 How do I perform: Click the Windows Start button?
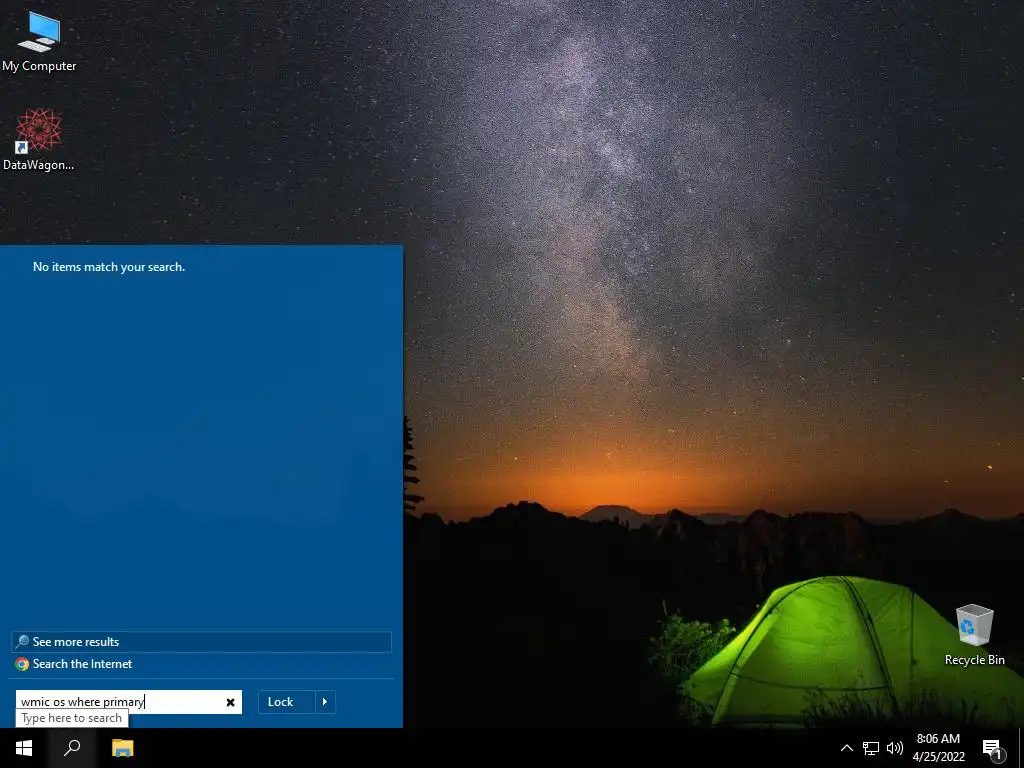coord(24,748)
